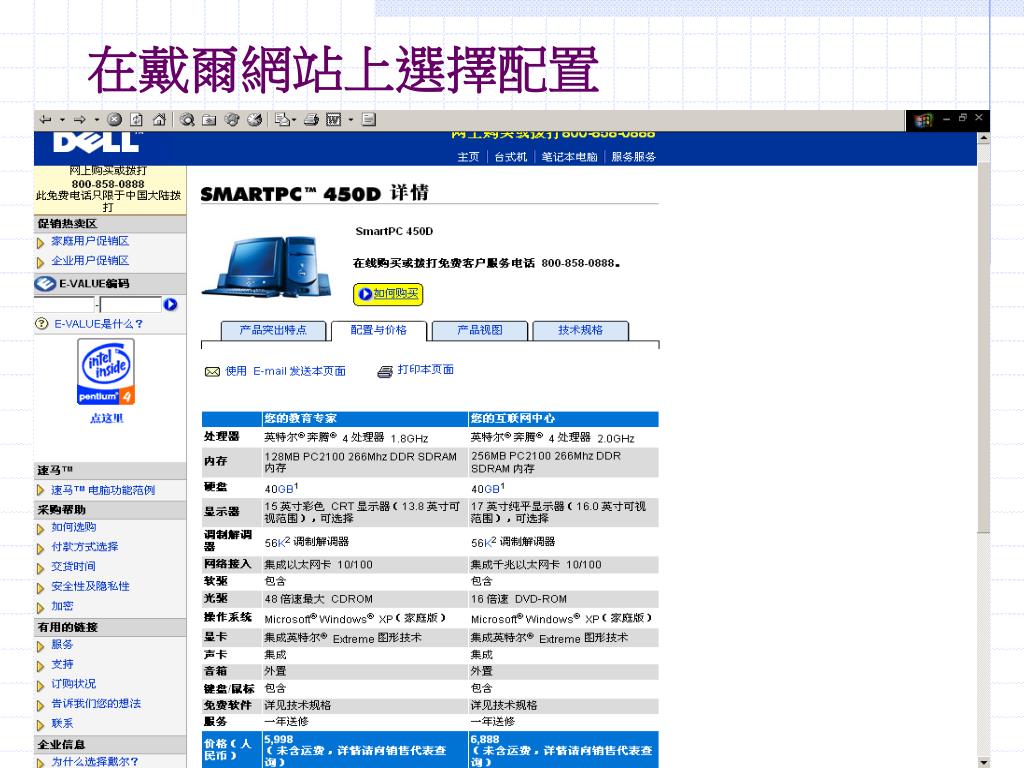Viewport: 1024px width, 768px height.
Task: Click the SmartPC 450D computer image
Action: pos(268,266)
